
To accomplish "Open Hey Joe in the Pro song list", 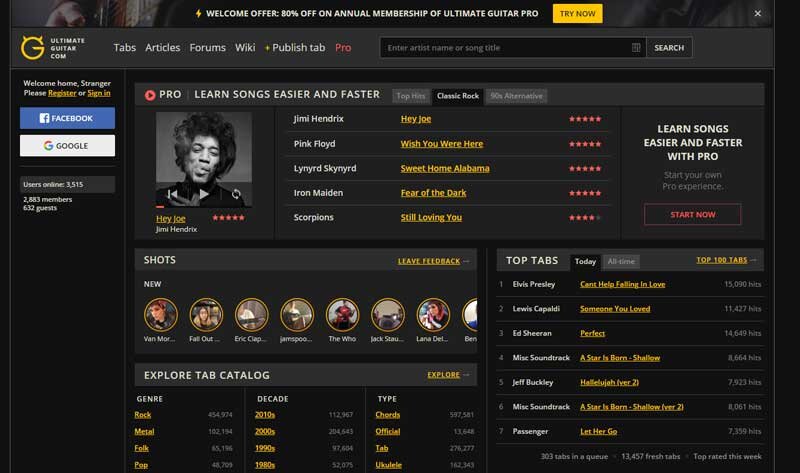I will click(x=416, y=119).
